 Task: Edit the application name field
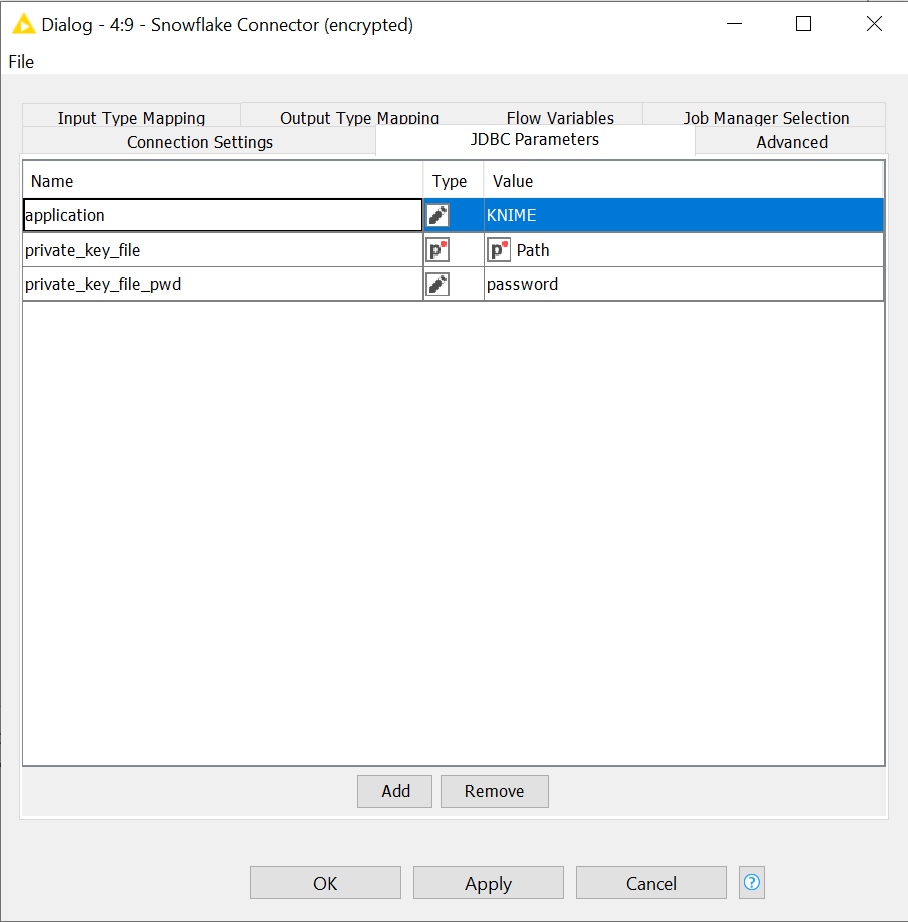[x=223, y=215]
